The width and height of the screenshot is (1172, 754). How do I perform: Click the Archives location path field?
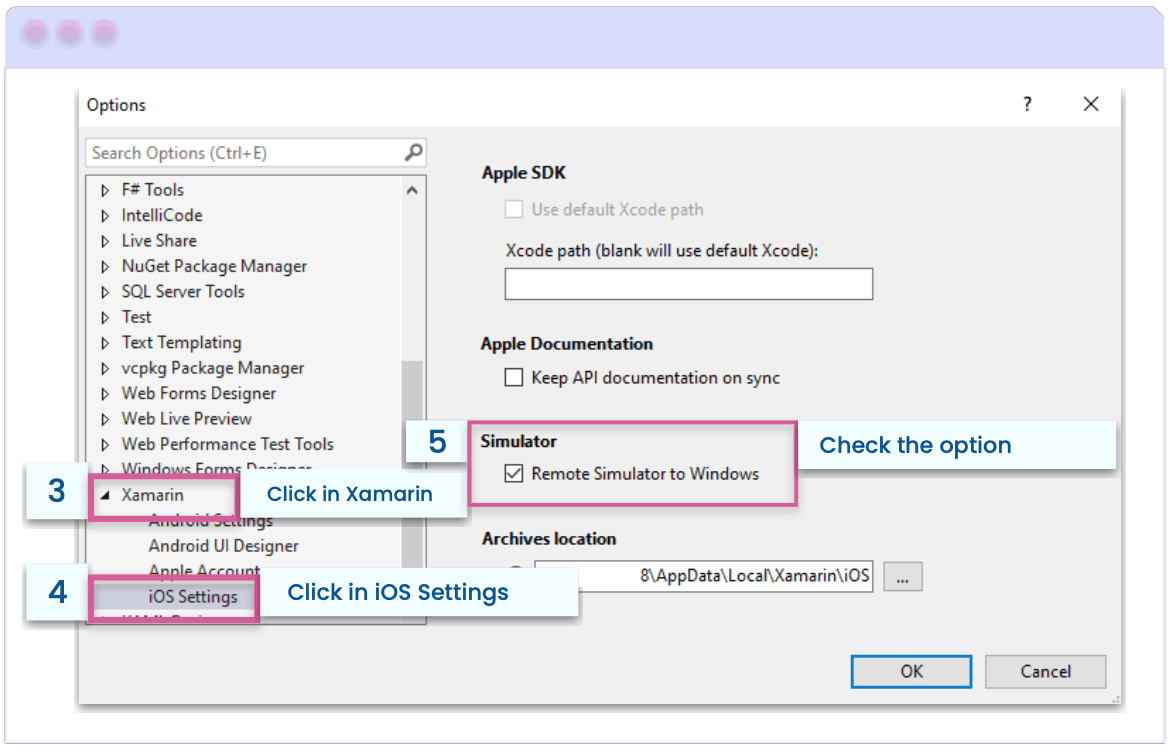click(x=703, y=576)
